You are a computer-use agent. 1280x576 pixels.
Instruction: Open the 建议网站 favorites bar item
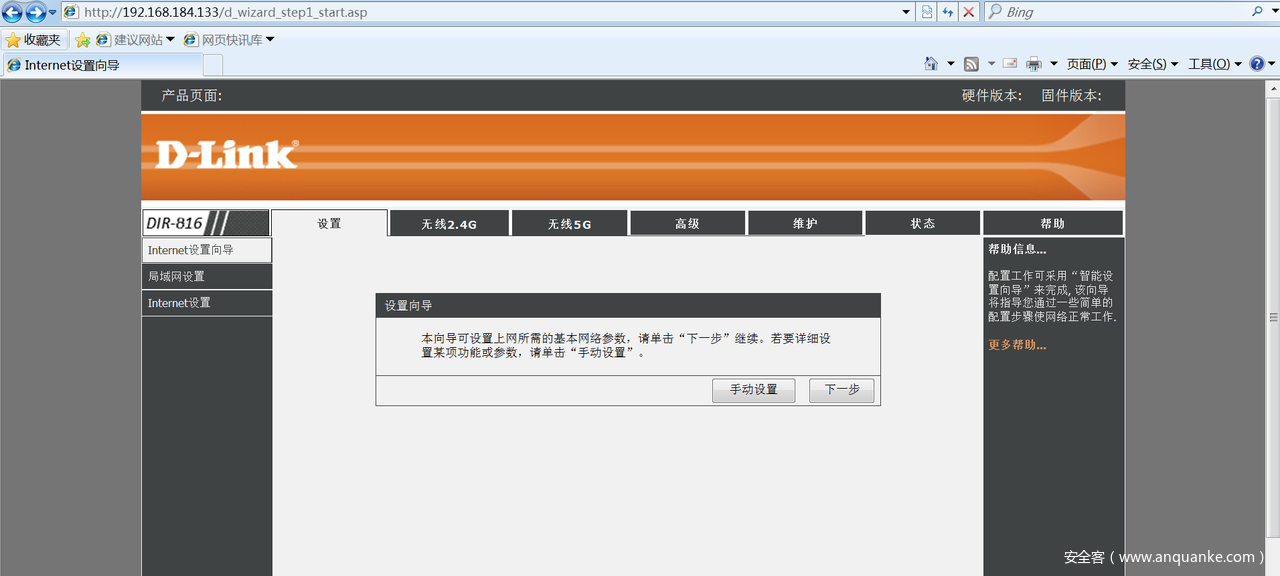(x=135, y=40)
